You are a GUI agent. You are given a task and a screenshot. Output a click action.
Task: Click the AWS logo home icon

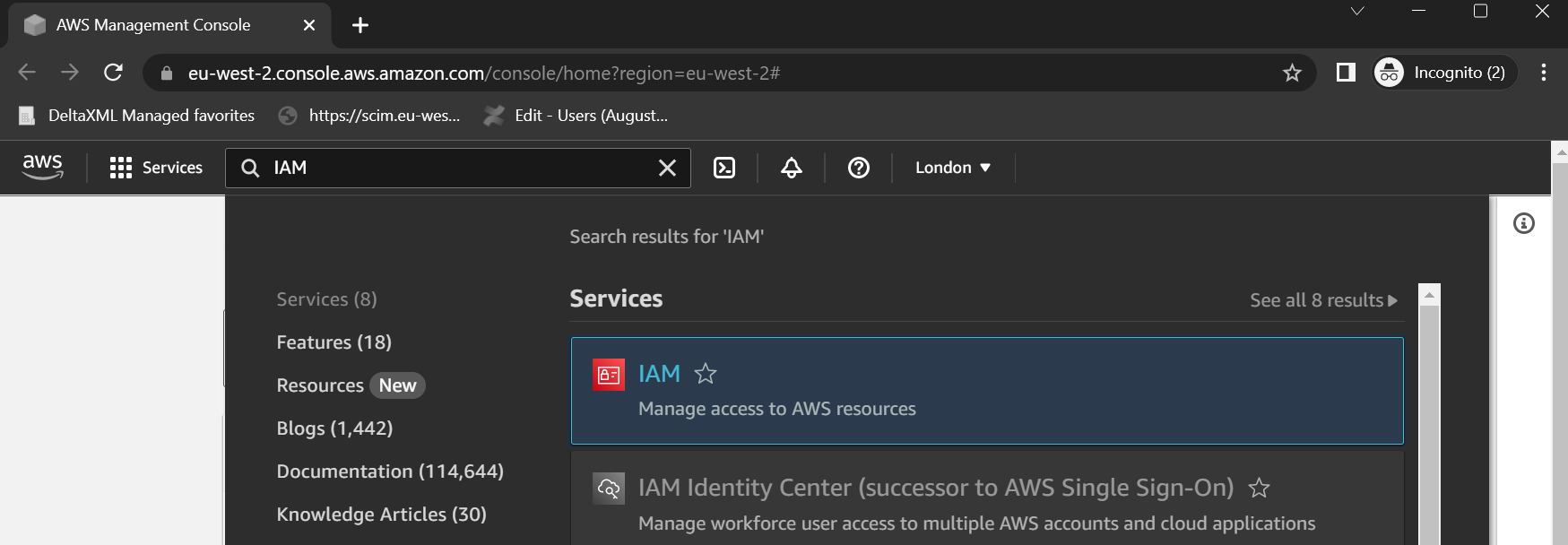(42, 167)
